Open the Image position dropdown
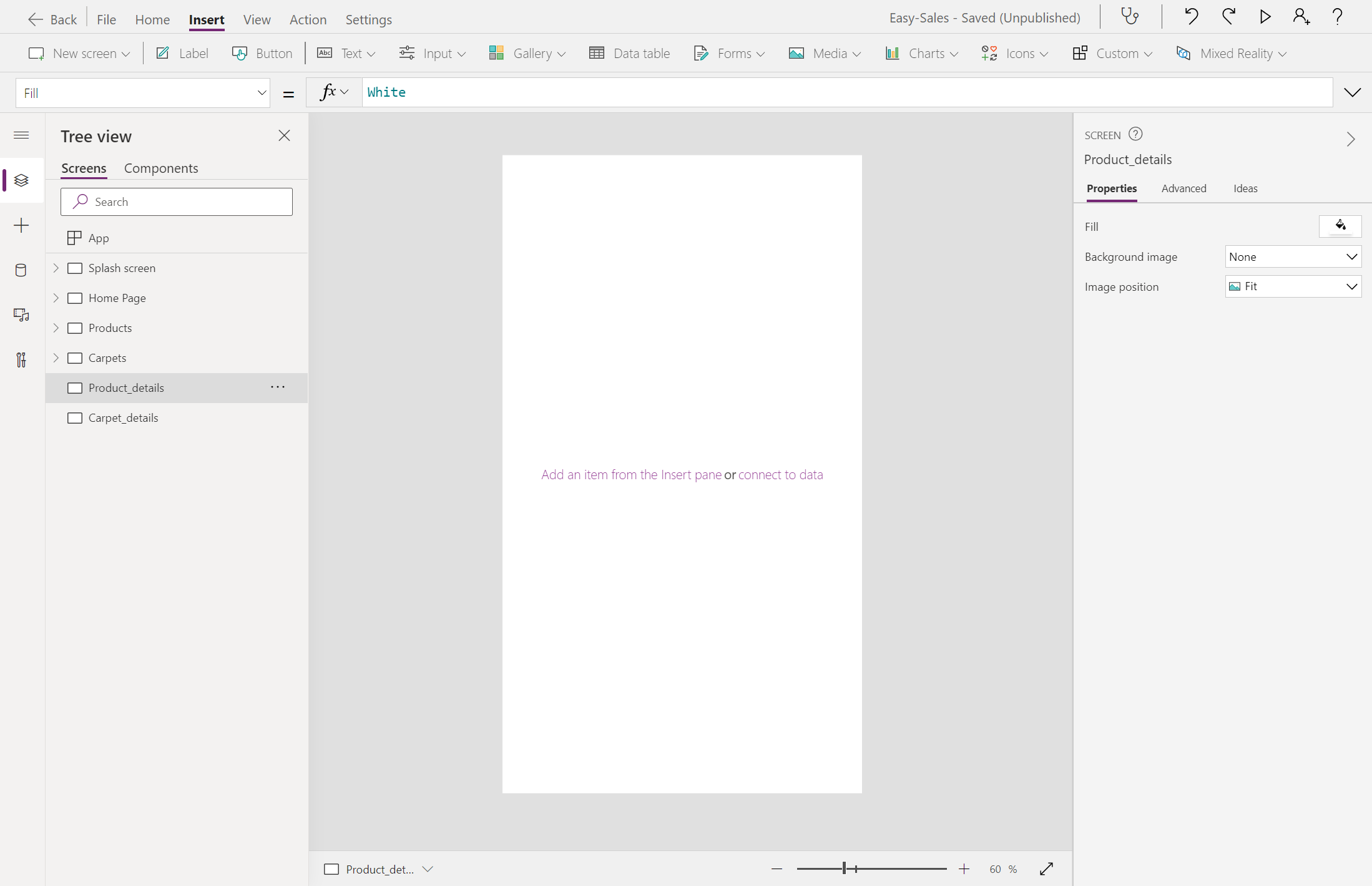This screenshot has width=1372, height=886. (1293, 286)
